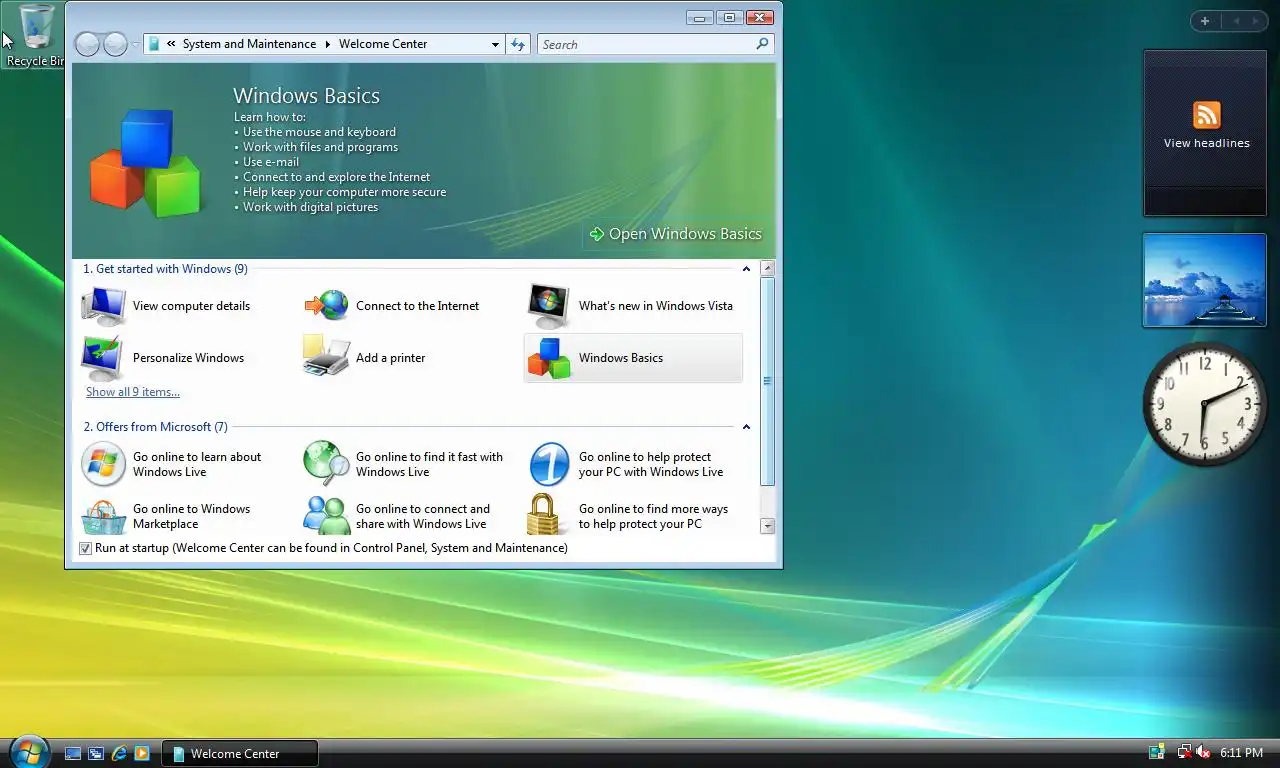Click Welcome Center in breadcrumb
The image size is (1280, 768).
tap(383, 44)
